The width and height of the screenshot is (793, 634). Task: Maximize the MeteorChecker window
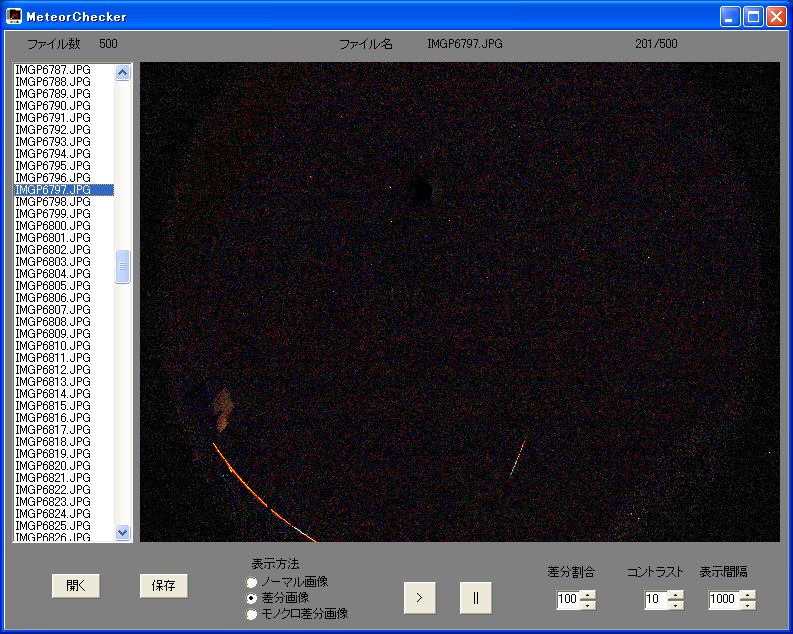[x=753, y=16]
